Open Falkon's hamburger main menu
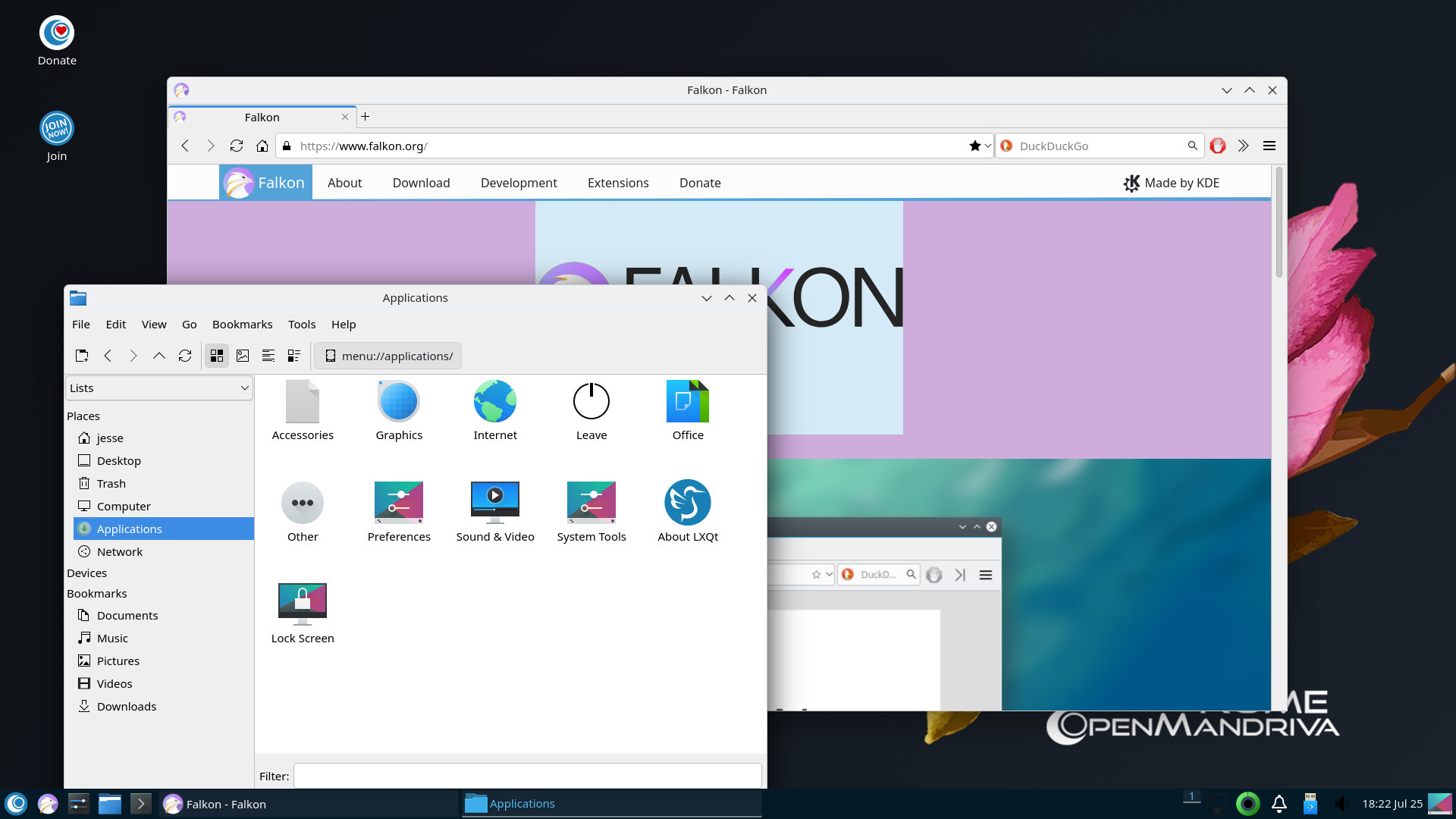This screenshot has height=819, width=1456. click(1269, 146)
